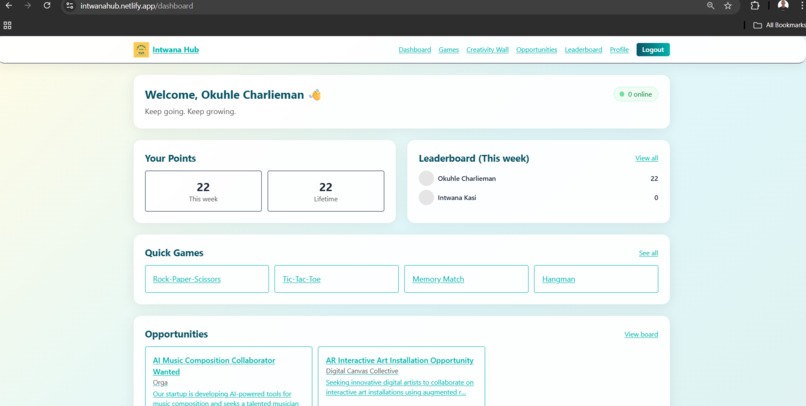Click Intwana Kasi name in leaderboard
806x406 pixels.
click(457, 198)
